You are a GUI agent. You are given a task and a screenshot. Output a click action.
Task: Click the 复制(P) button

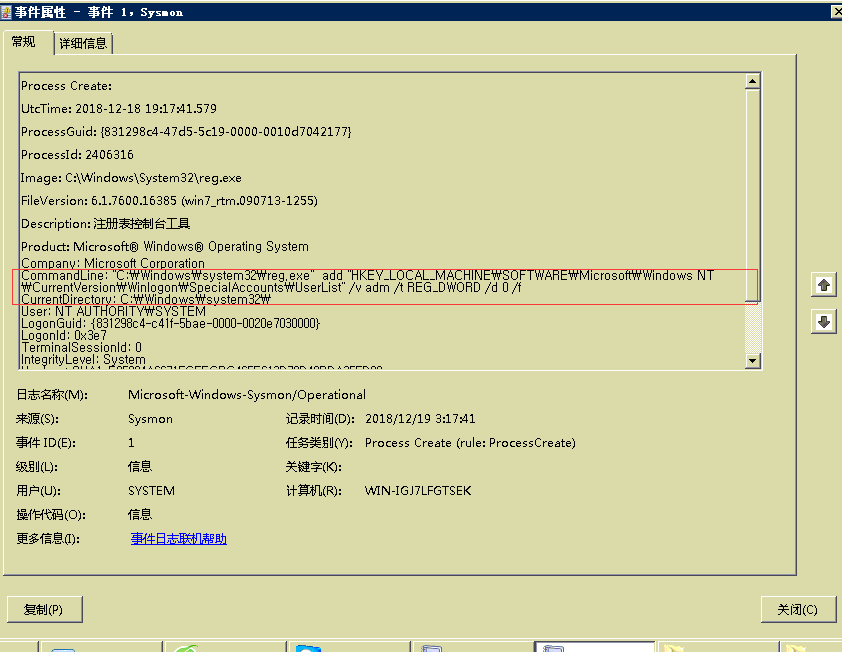pyautogui.click(x=45, y=610)
